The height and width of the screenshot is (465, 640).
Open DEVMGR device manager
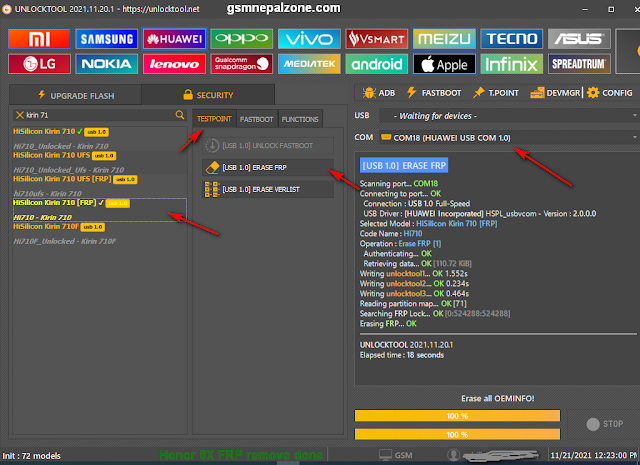coord(556,93)
